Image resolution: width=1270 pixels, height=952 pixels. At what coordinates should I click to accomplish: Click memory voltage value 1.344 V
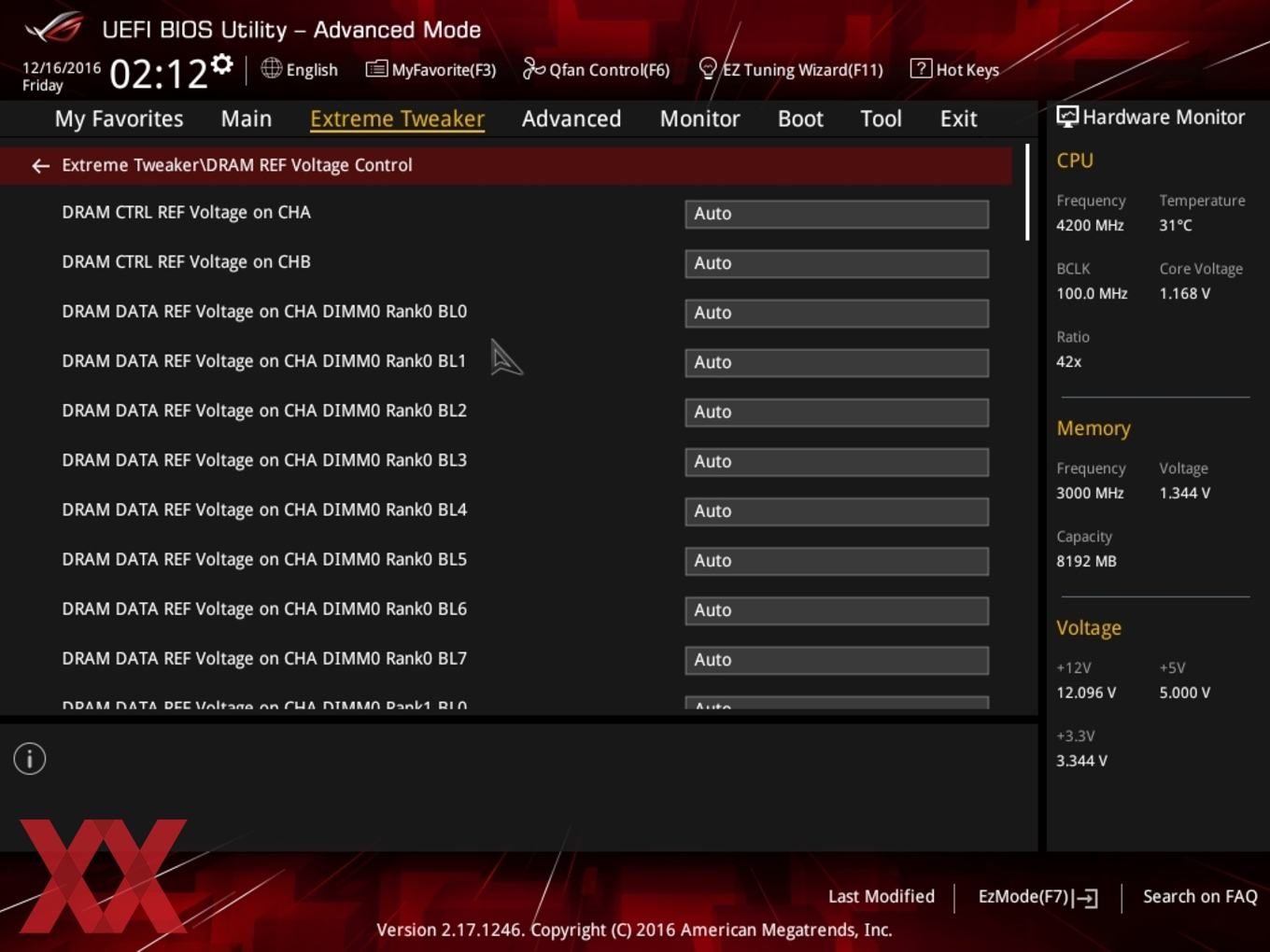pyautogui.click(x=1184, y=493)
